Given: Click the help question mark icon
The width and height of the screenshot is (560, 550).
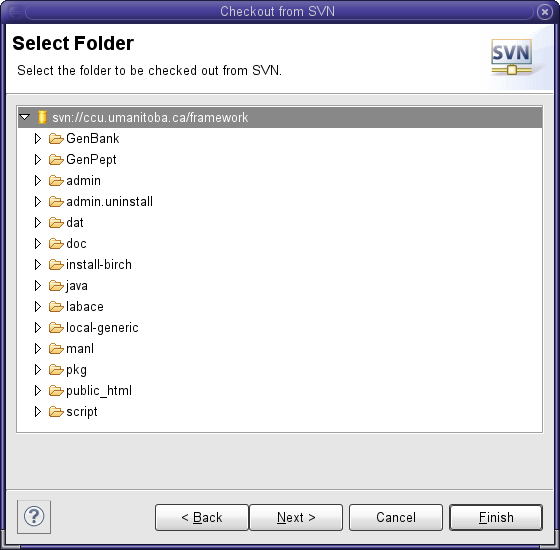Looking at the screenshot, I should coord(34,516).
